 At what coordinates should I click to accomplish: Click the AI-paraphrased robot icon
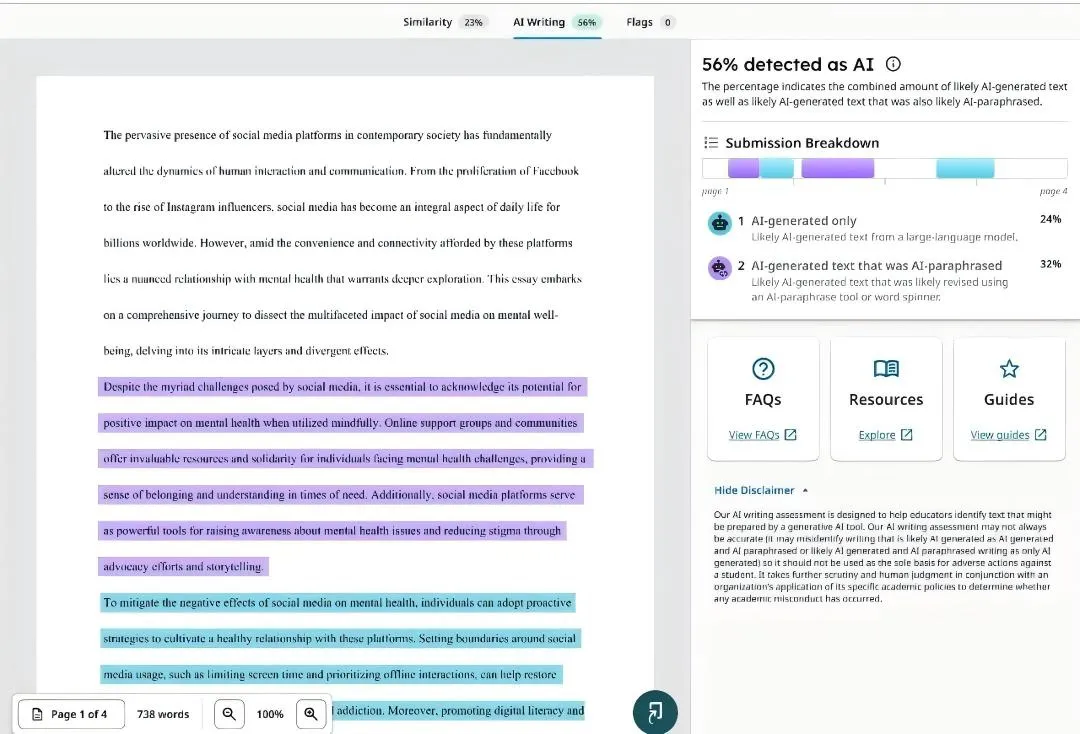(720, 268)
